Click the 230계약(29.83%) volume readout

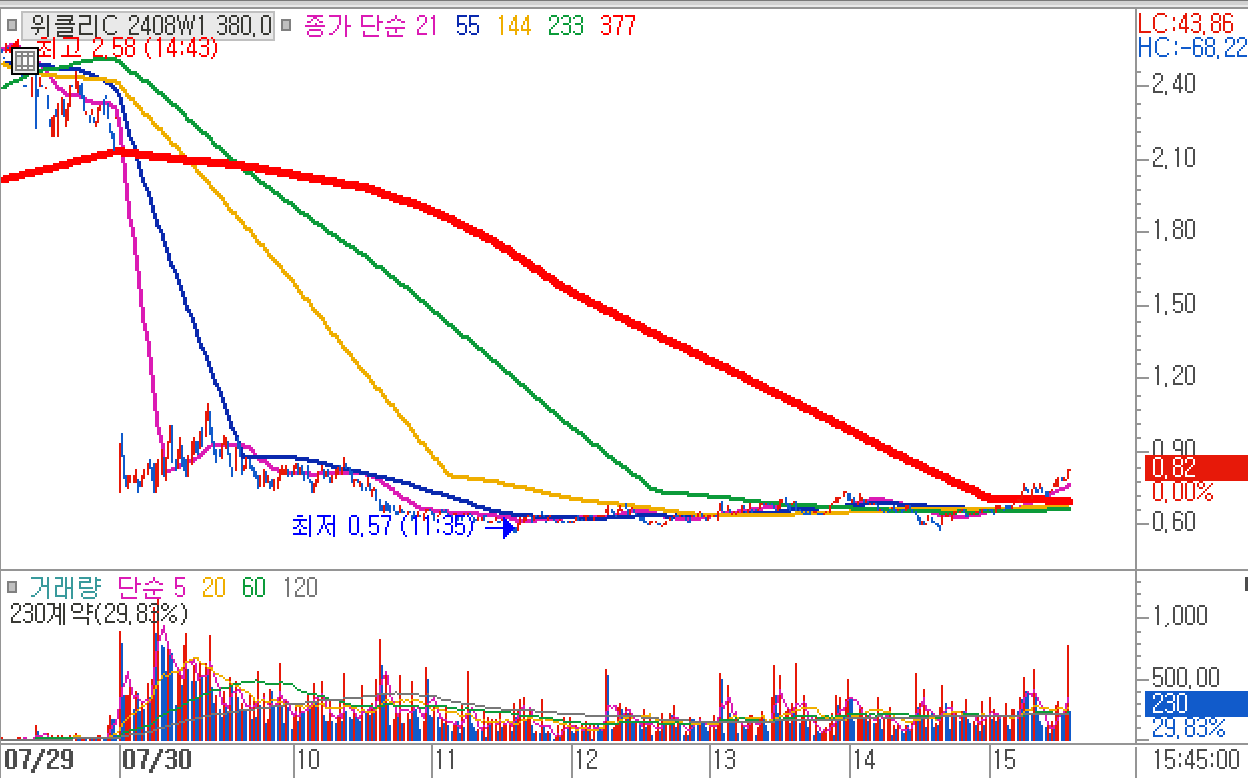tap(98, 613)
